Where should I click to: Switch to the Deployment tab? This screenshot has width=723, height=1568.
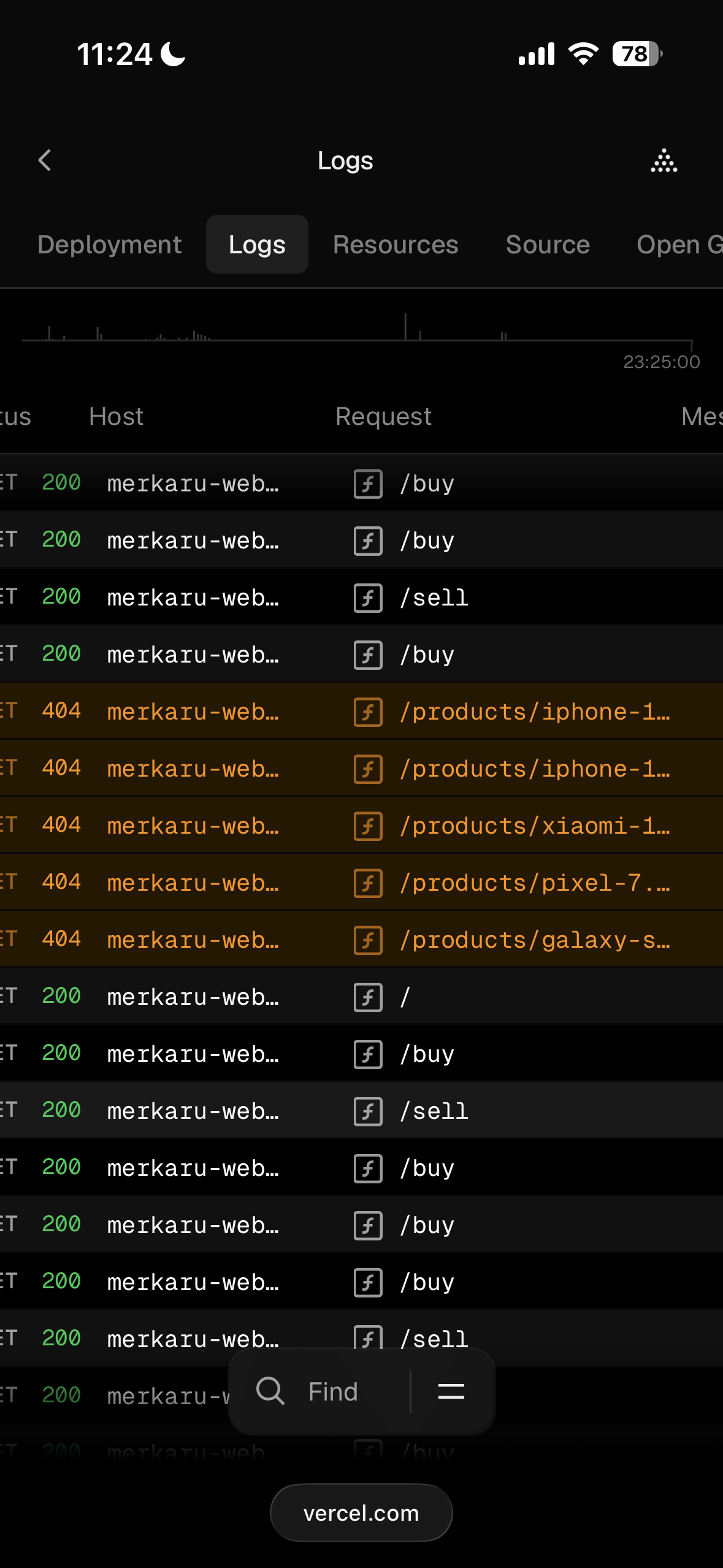[110, 245]
